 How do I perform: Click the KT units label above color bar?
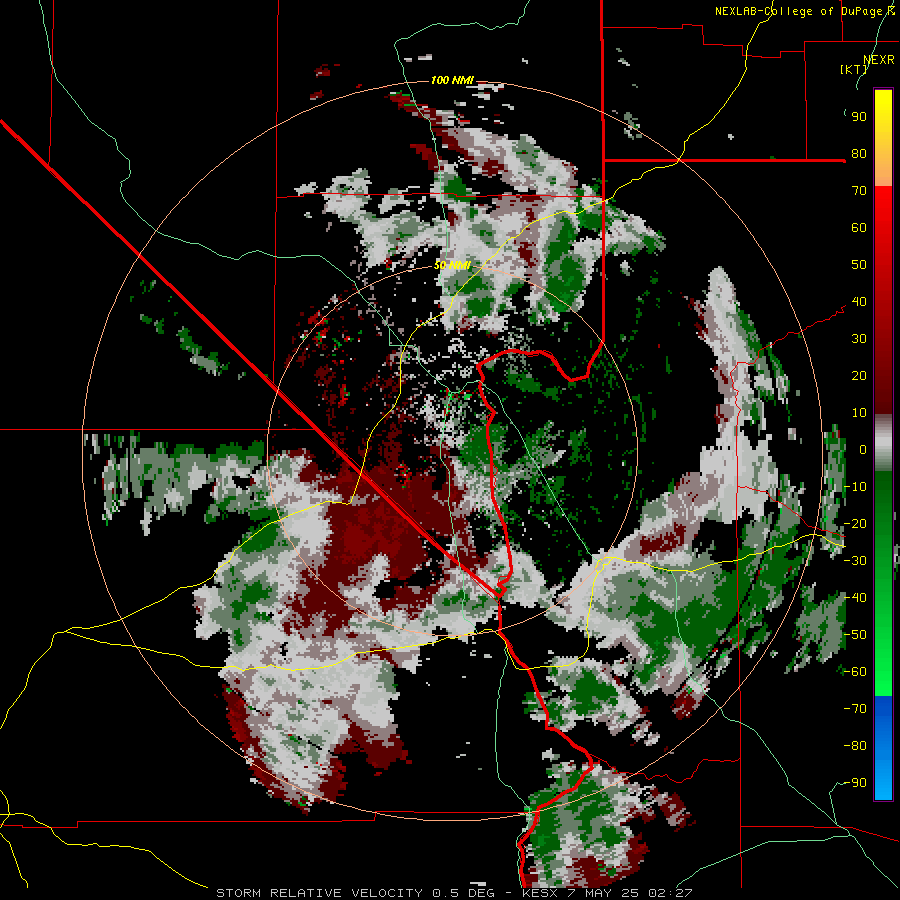pyautogui.click(x=854, y=69)
